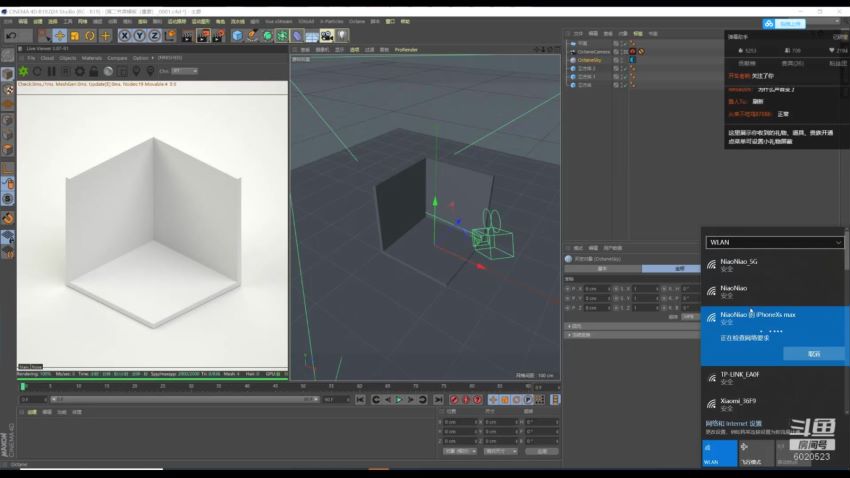
Task: Toggle the X axis lock
Action: [125, 36]
